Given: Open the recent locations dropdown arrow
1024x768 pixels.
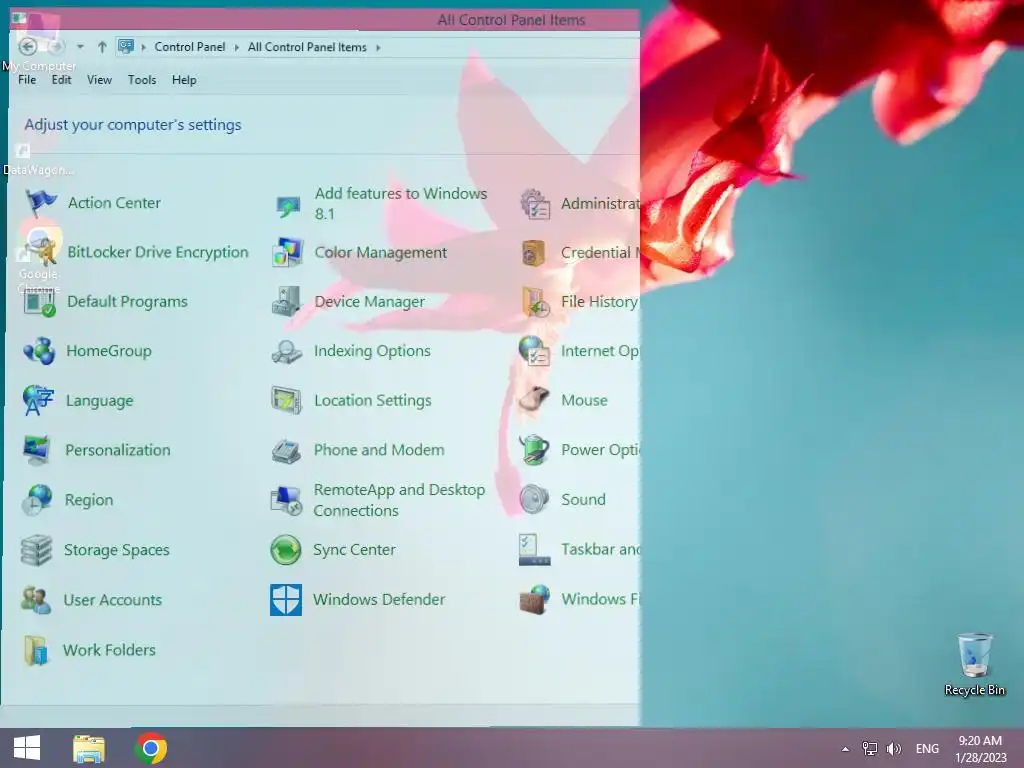Looking at the screenshot, I should 80,47.
